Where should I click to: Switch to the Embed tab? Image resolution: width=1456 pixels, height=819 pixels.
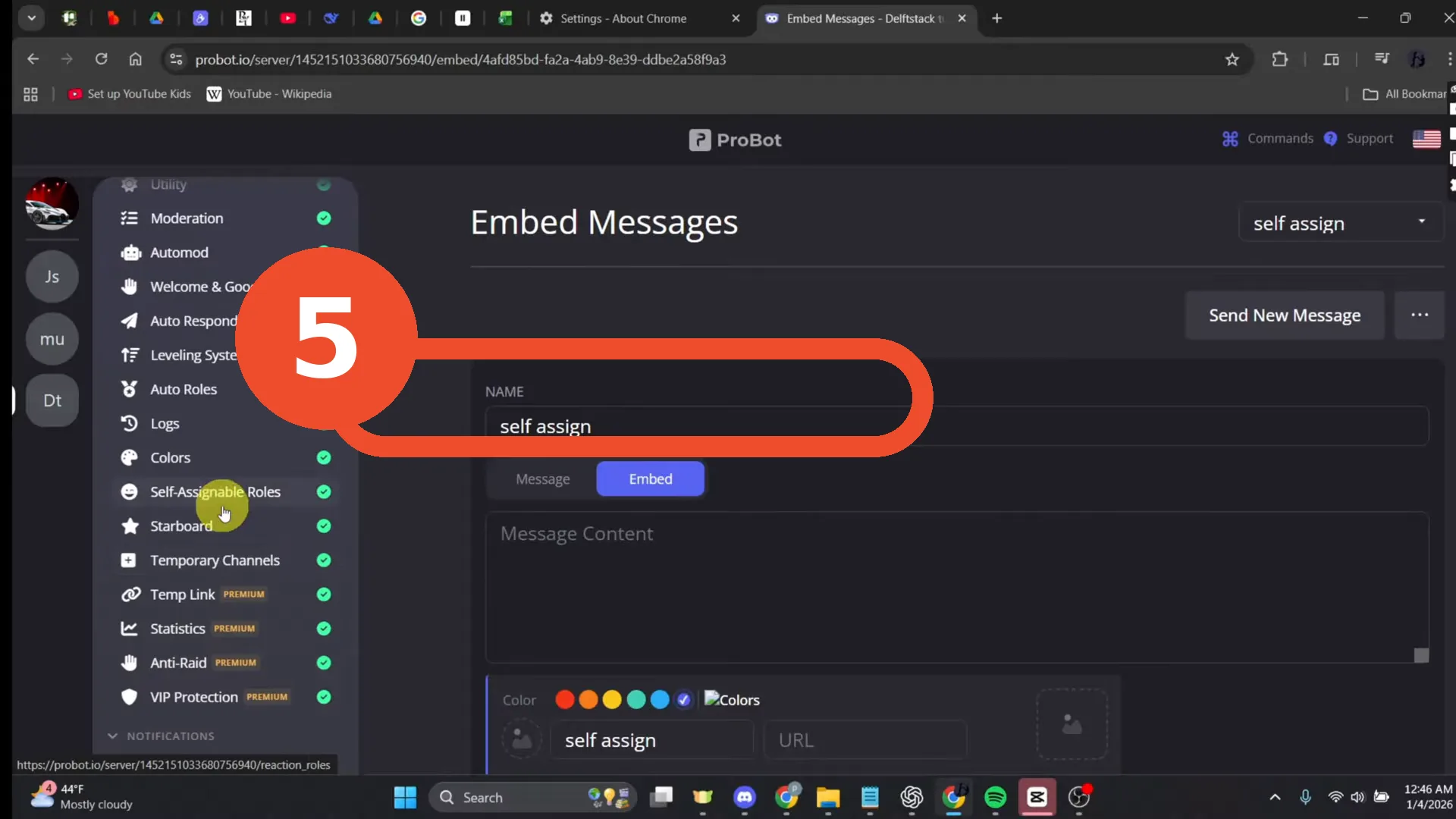[x=650, y=479]
